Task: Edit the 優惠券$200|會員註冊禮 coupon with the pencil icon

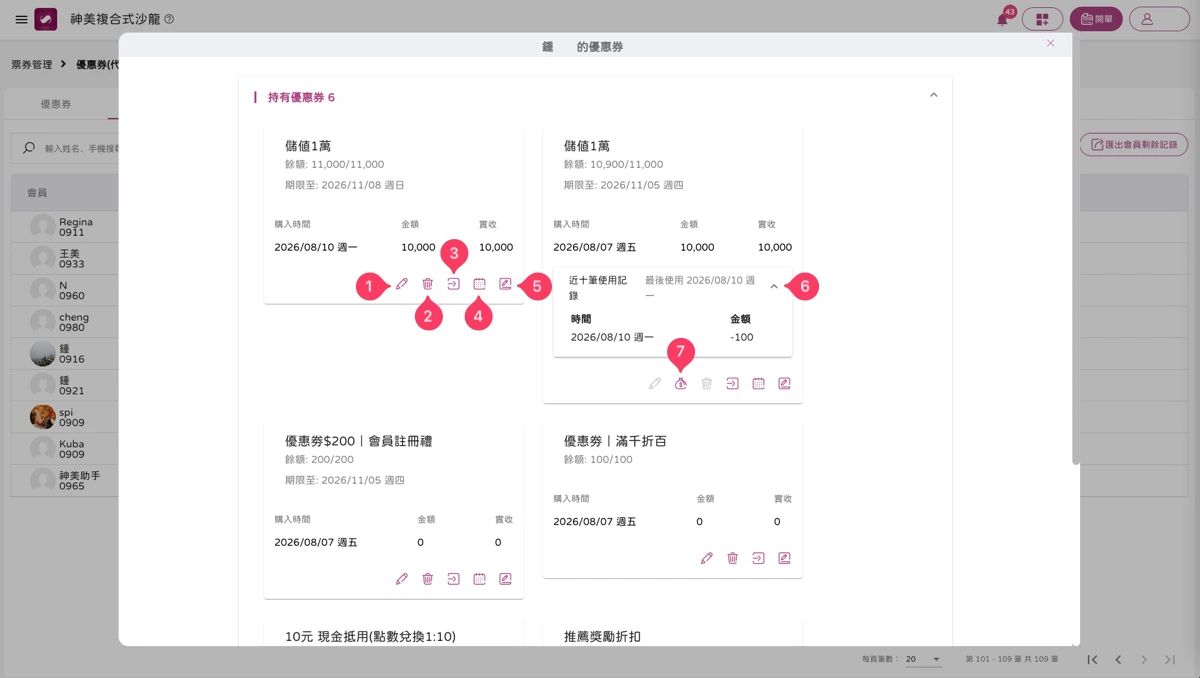Action: [x=402, y=578]
